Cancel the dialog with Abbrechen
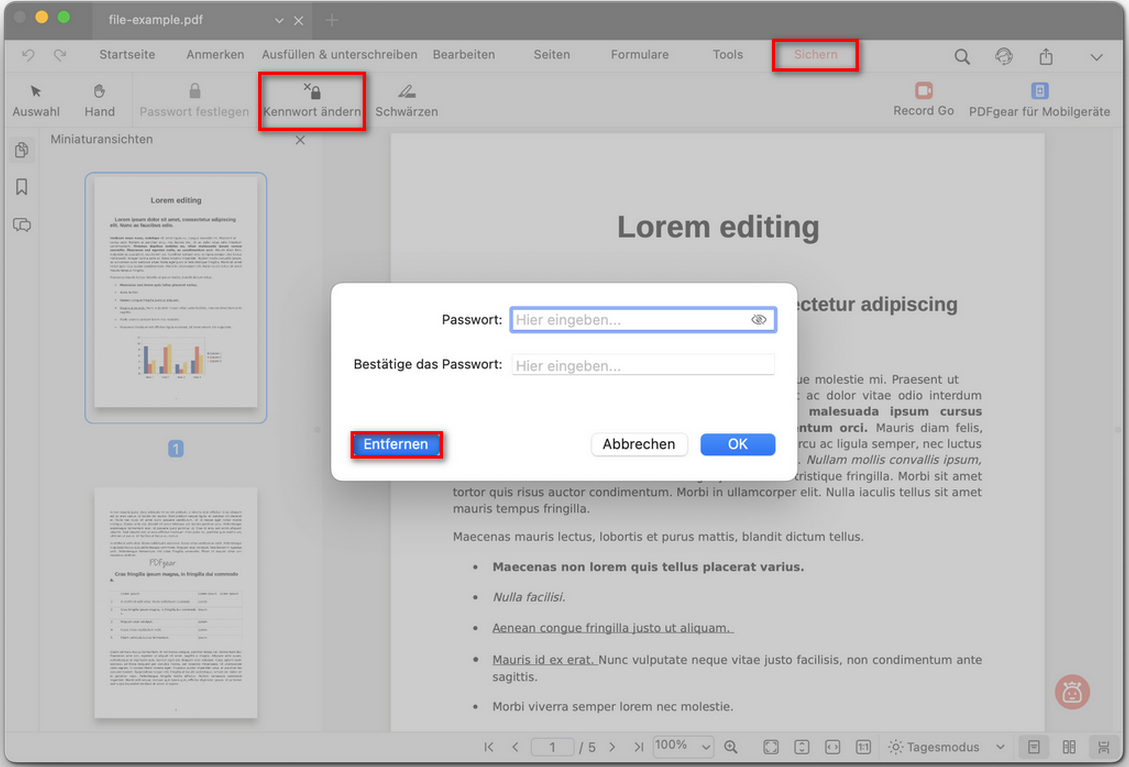 click(x=639, y=444)
